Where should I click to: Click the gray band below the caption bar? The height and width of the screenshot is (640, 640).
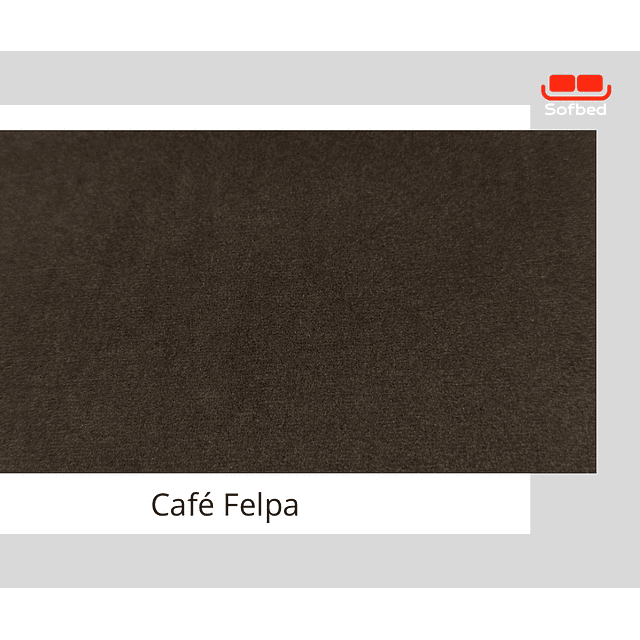click(320, 561)
